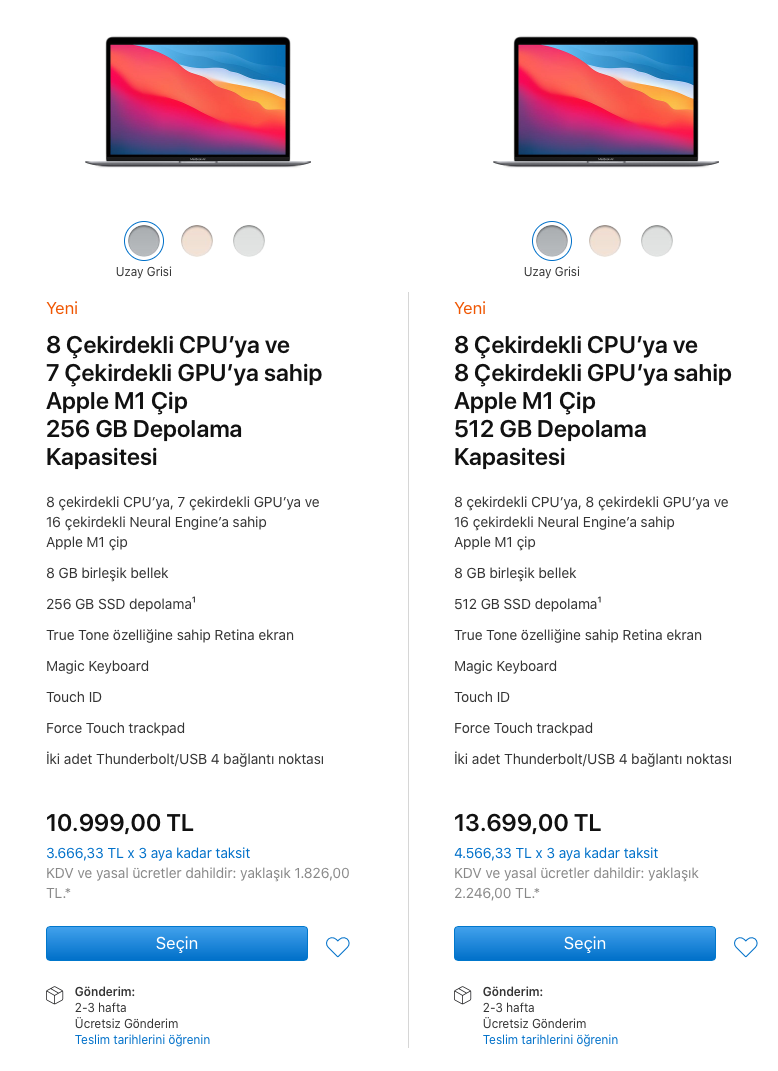Click Seçin button for 13.699,00 TL model
The width and height of the screenshot is (778, 1071).
pos(585,943)
